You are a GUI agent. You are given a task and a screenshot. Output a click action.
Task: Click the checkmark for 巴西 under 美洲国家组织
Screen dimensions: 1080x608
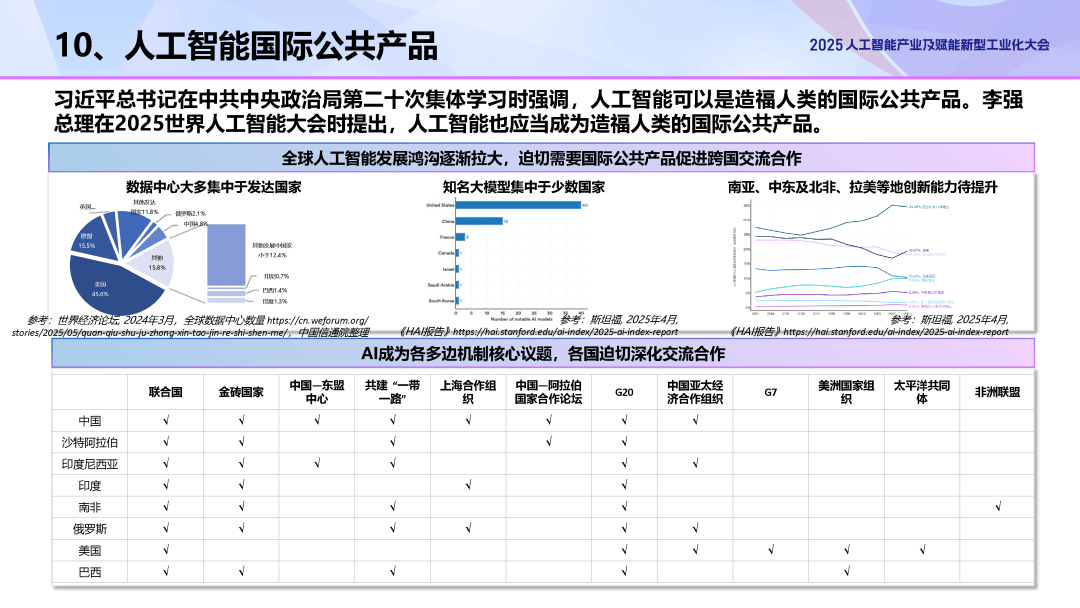[x=846, y=572]
